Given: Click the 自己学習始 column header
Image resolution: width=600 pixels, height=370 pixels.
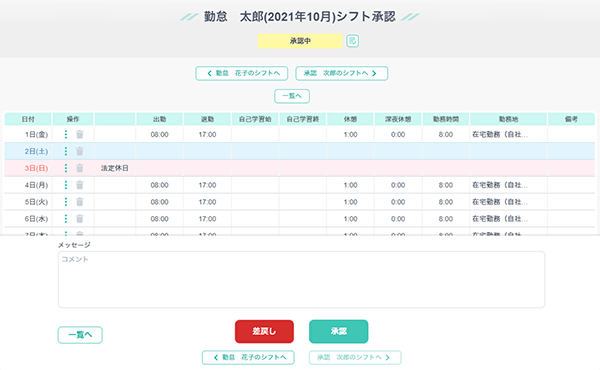Looking at the screenshot, I should point(255,119).
